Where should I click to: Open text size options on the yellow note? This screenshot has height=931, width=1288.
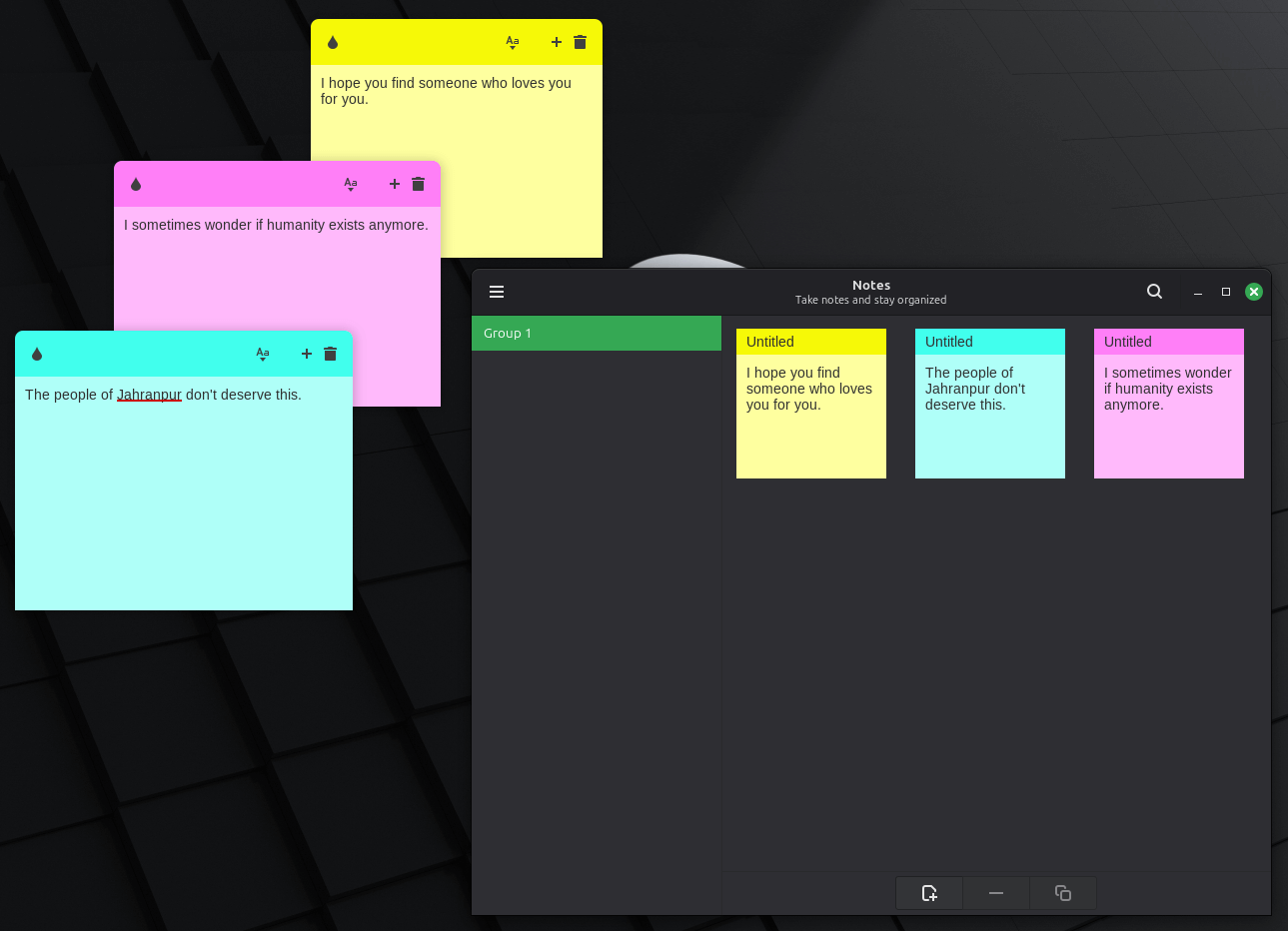click(x=513, y=42)
